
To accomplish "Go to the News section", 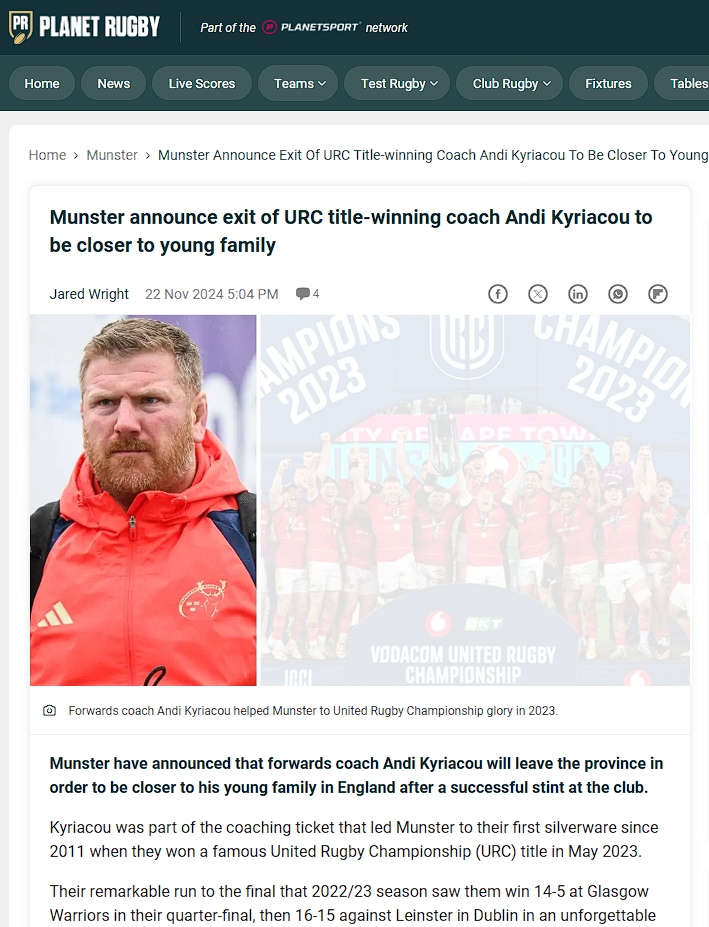I will coord(114,83).
